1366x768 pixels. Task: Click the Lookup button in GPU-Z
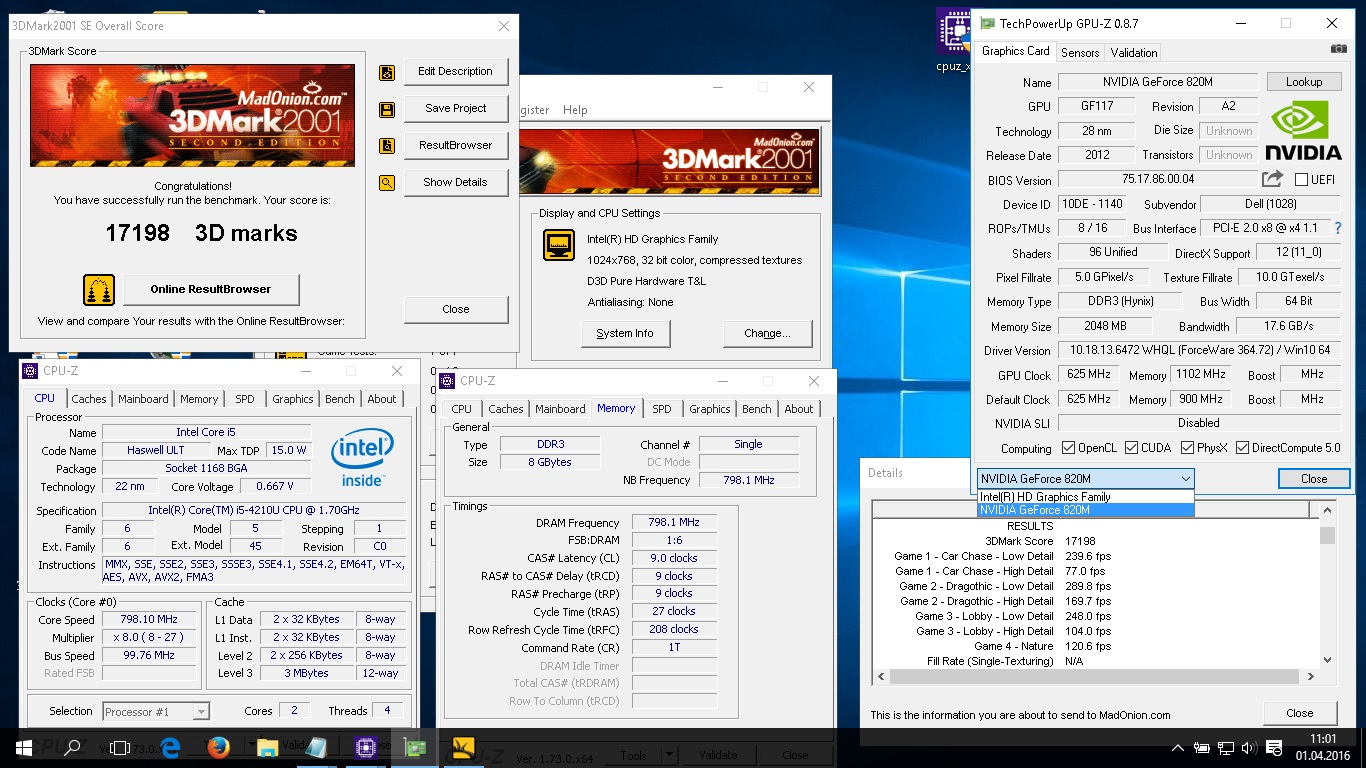[x=1304, y=82]
